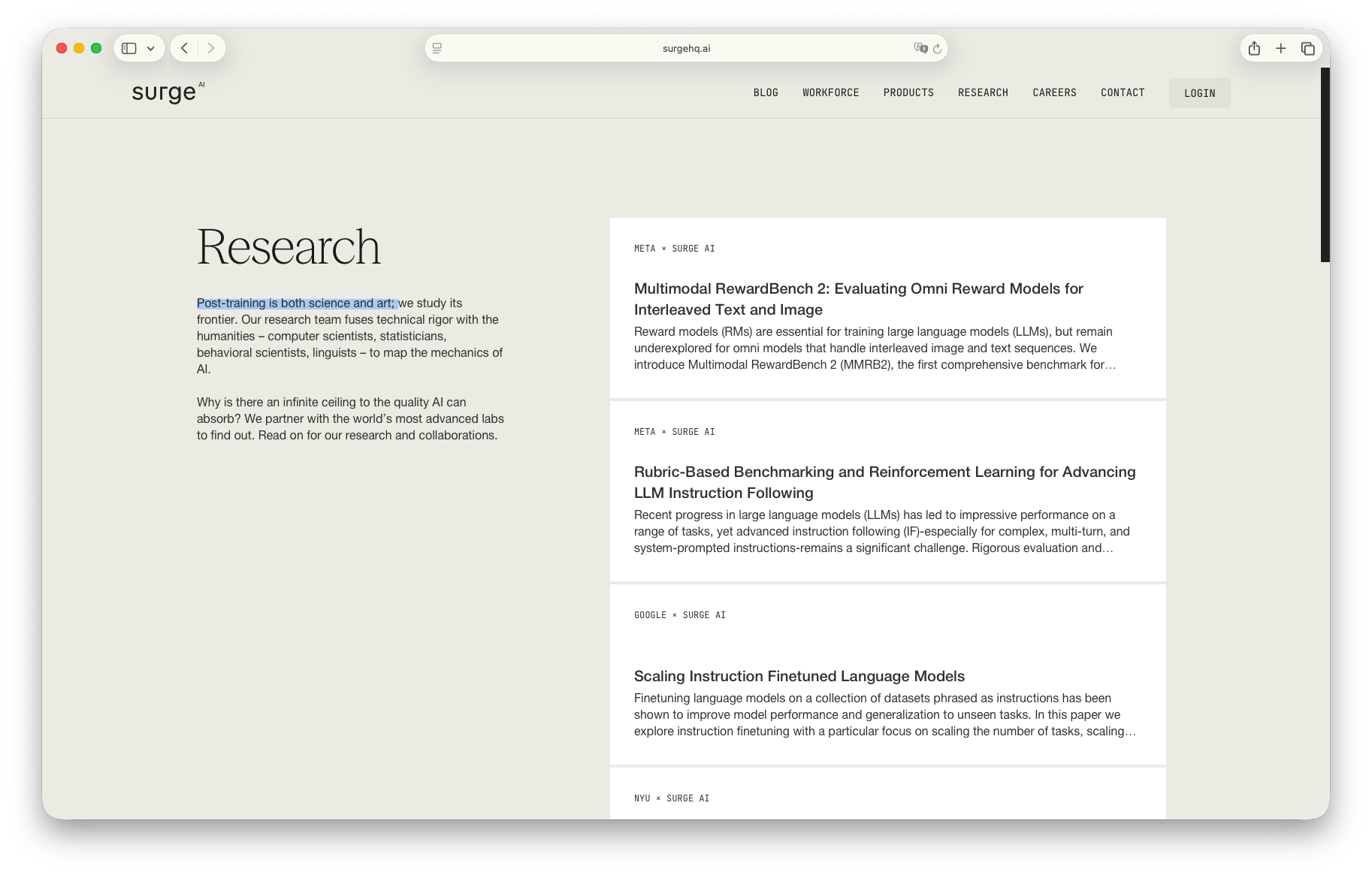Open the Rubric-Based Benchmarking paper title
1372x875 pixels.
884,482
